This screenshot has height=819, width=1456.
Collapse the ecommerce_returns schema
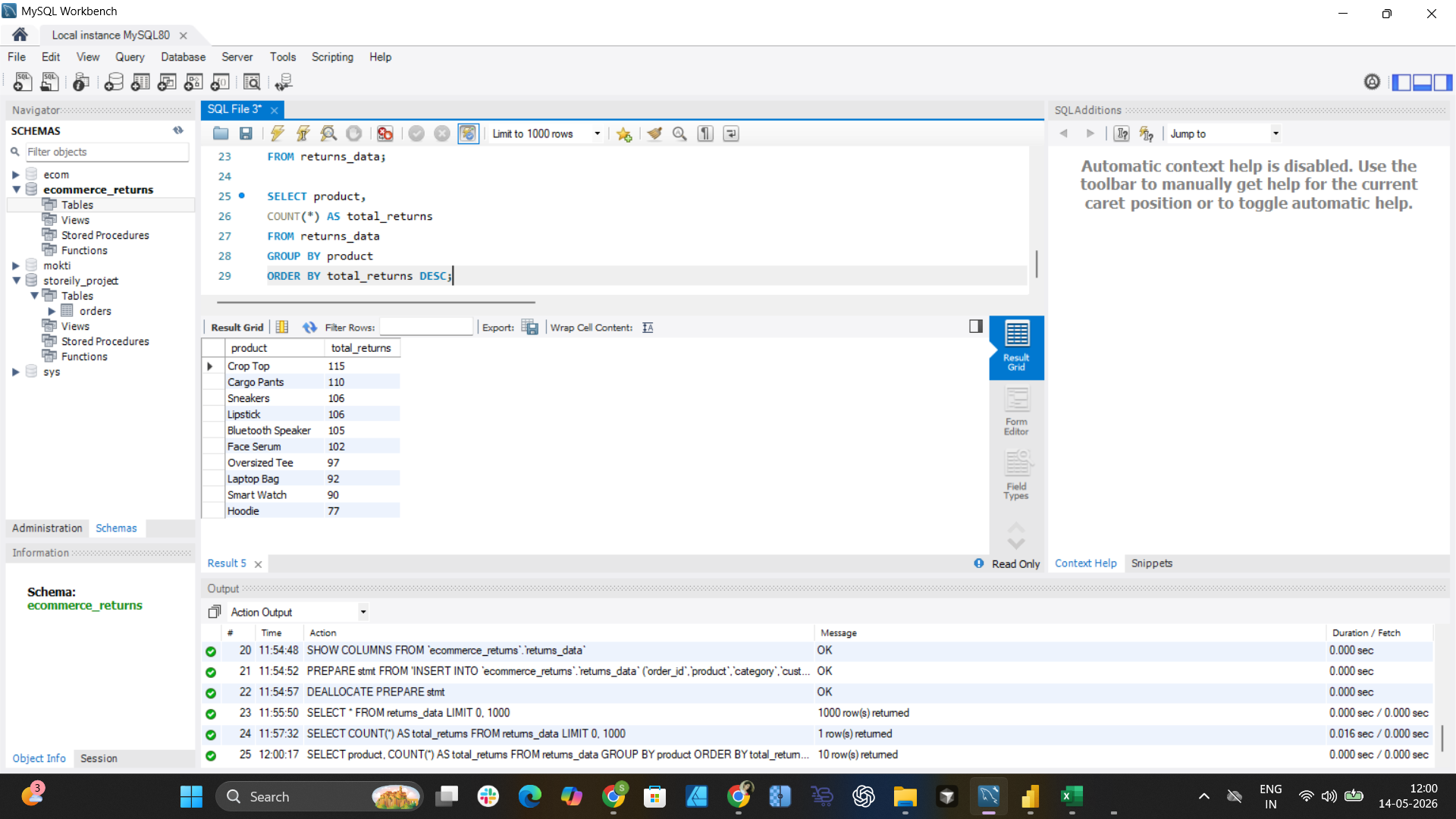coord(16,190)
